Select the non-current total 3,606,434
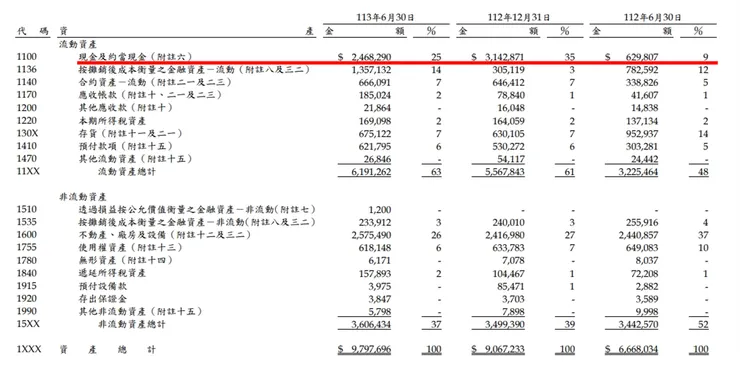 [x=371, y=324]
